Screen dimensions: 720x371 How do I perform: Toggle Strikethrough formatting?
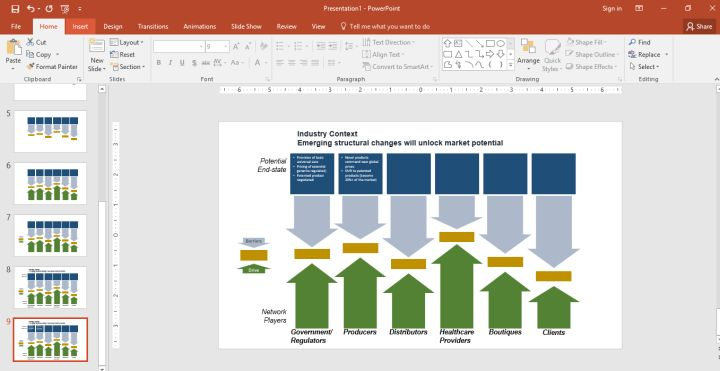coord(205,63)
